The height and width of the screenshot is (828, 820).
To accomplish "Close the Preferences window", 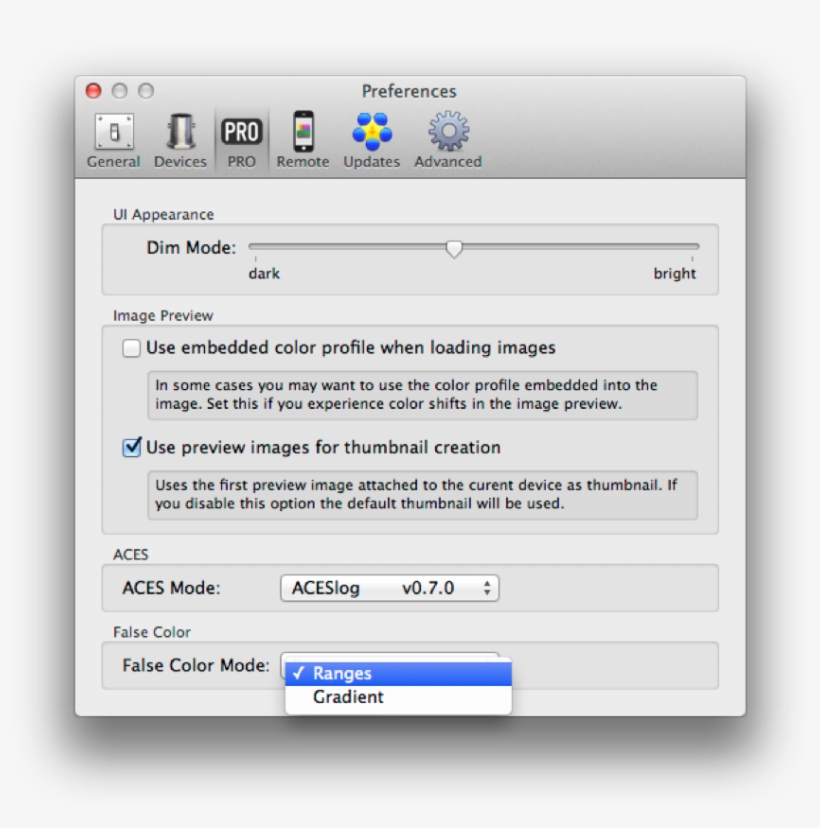I will tap(94, 91).
